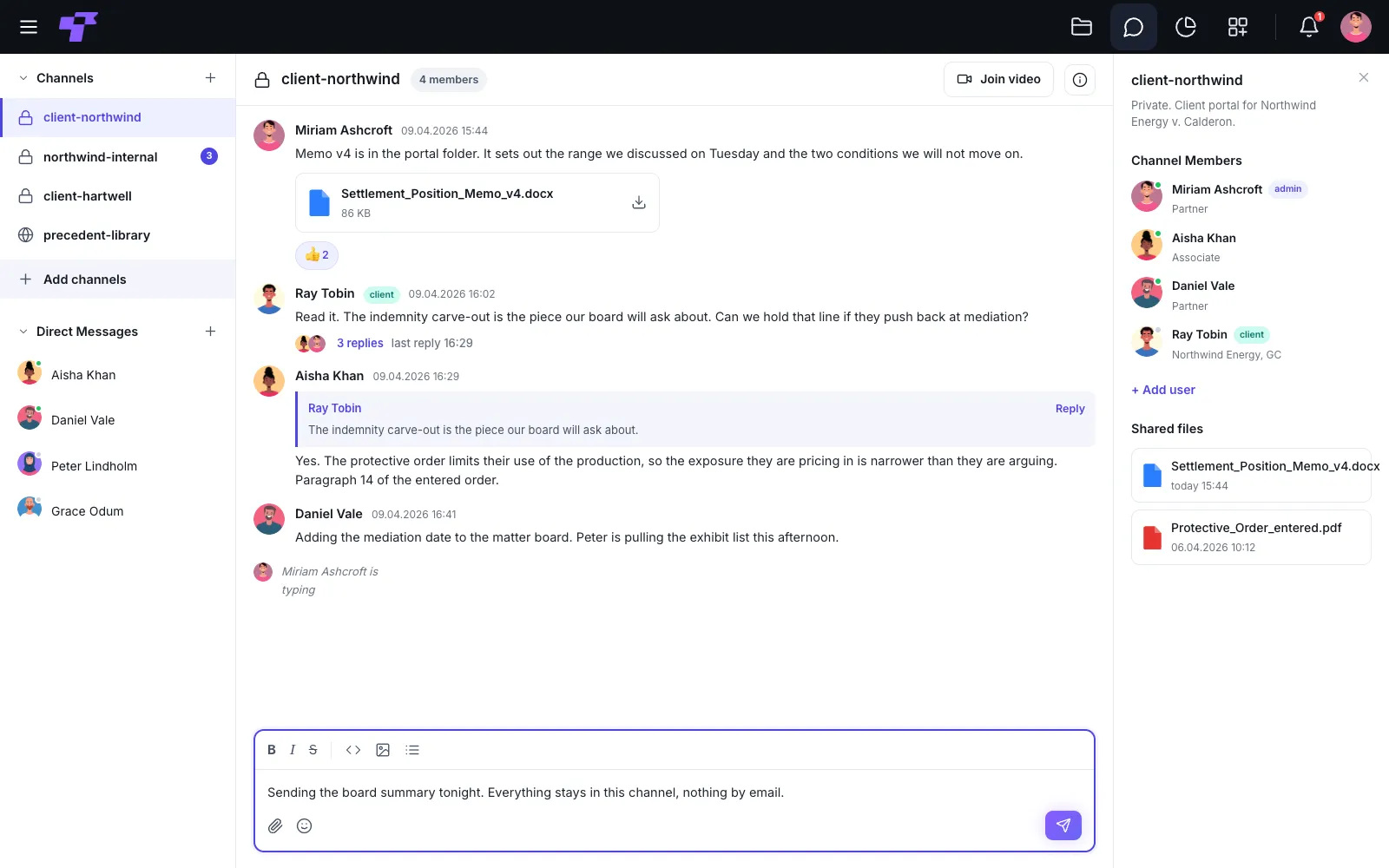The image size is (1389, 868).
Task: Open notifications bell
Action: (1309, 27)
